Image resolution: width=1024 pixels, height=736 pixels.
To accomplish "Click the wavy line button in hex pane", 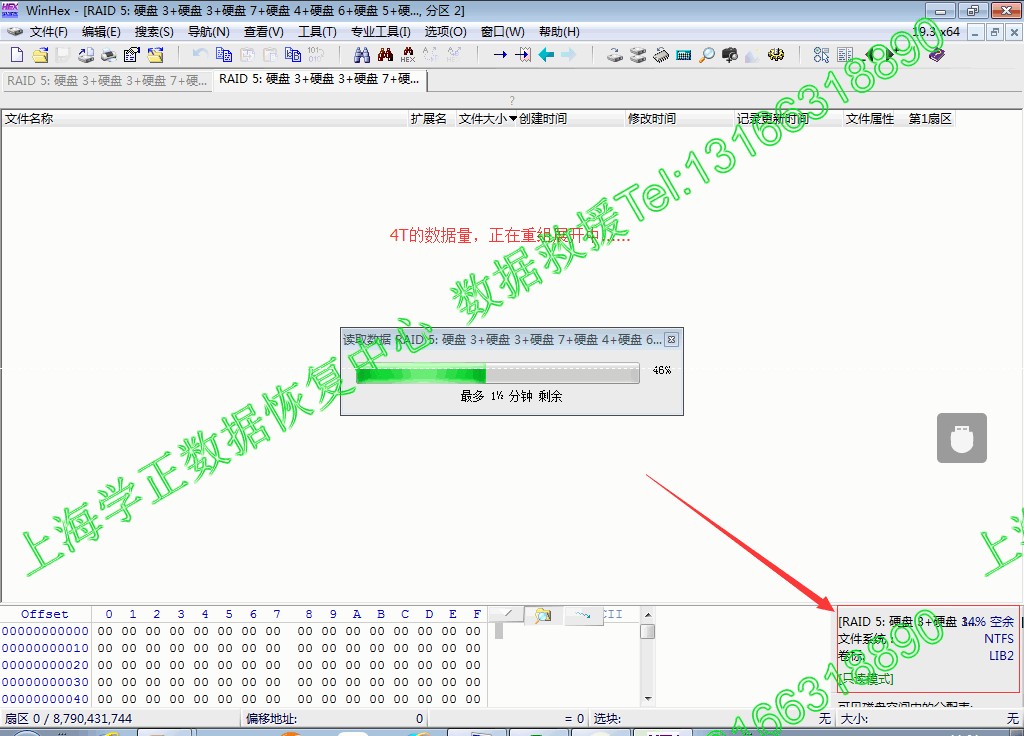I will coord(583,615).
